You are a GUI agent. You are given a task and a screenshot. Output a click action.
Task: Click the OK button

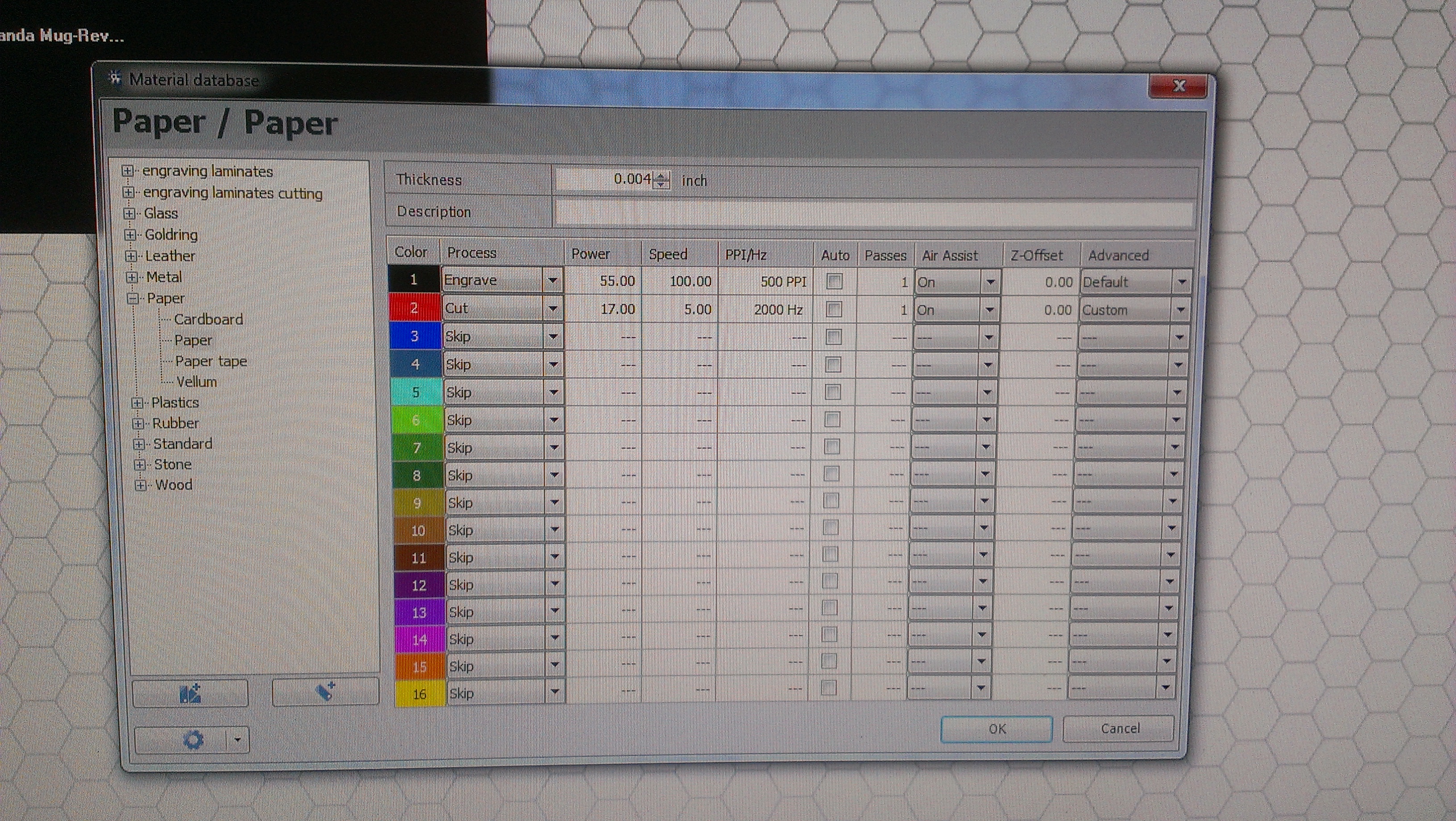click(997, 729)
